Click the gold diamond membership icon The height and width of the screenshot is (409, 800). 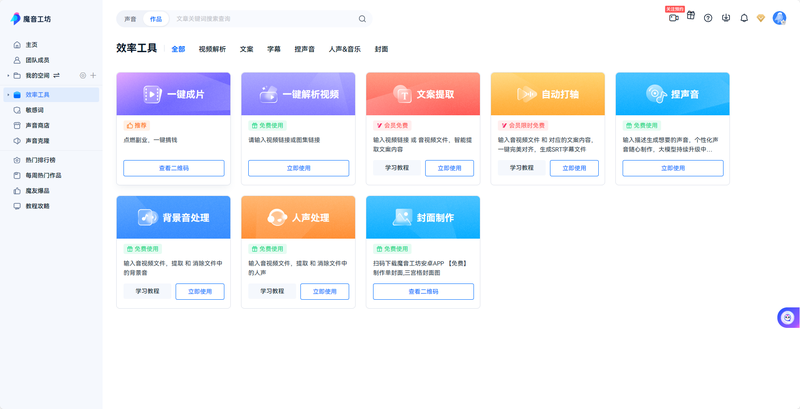click(x=761, y=18)
